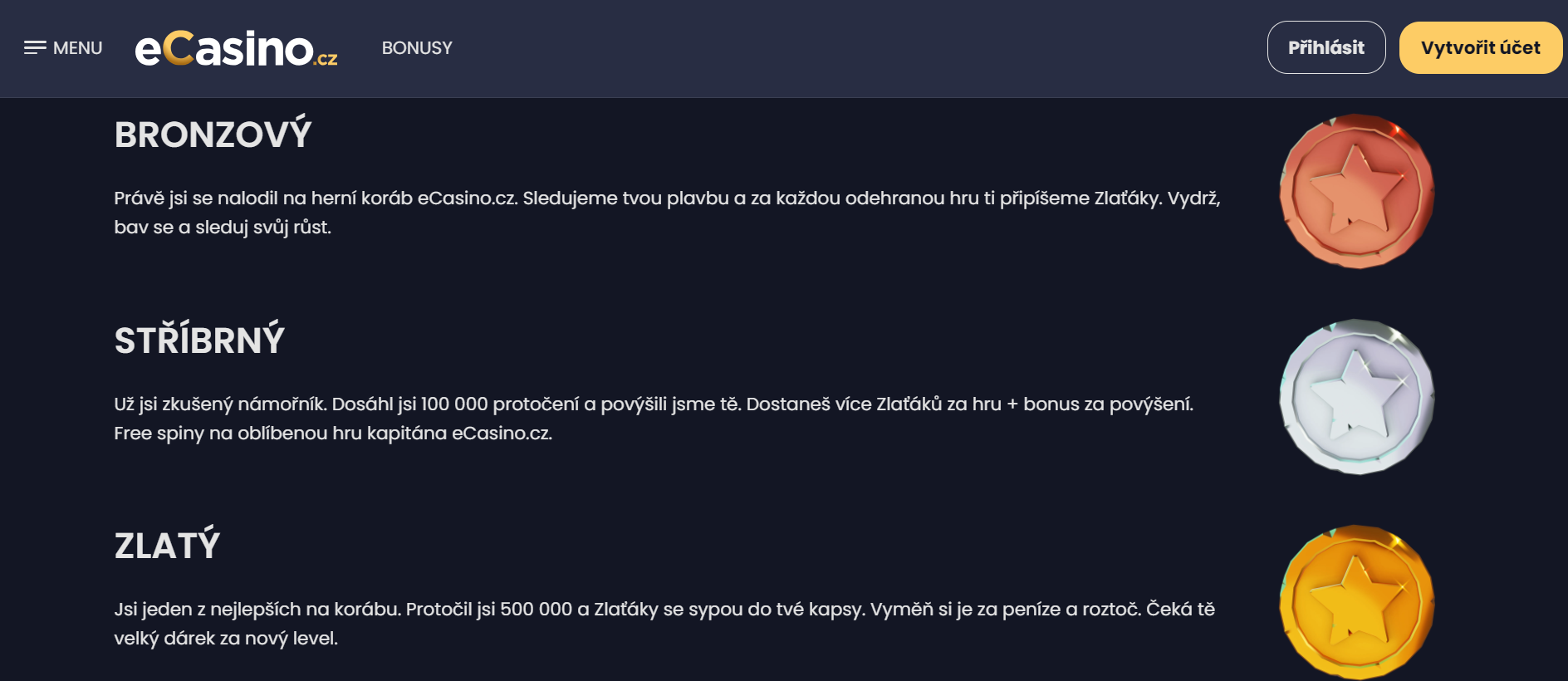Click the gold level description paragraph
The width and height of the screenshot is (1568, 681).
pyautogui.click(x=664, y=624)
